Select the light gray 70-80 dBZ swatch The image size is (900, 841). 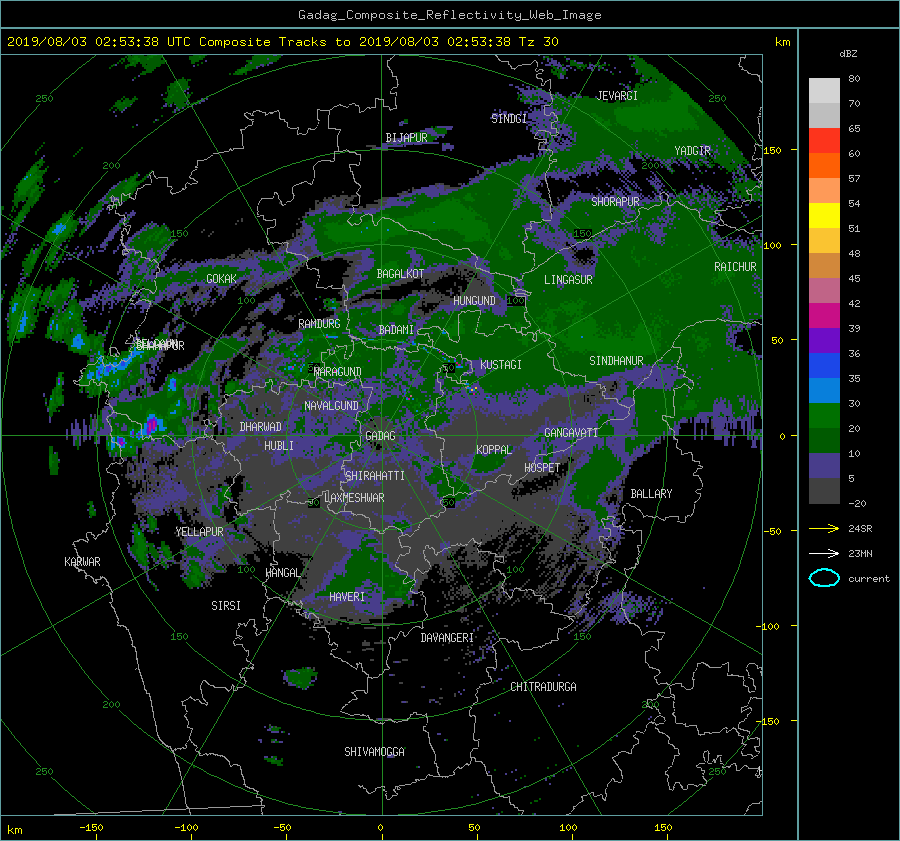coord(824,91)
